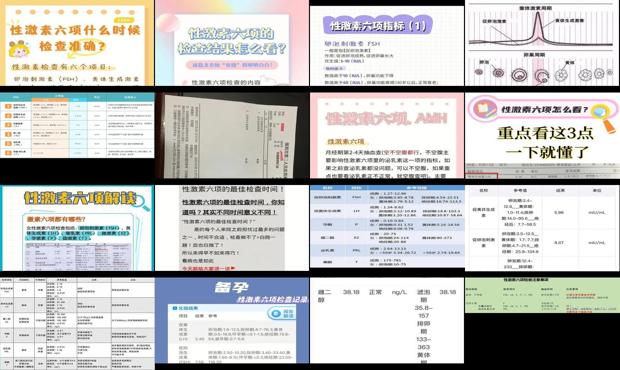Click the '检查准确?' title text
Image resolution: width=620 pixels, height=370 pixels.
73,46
